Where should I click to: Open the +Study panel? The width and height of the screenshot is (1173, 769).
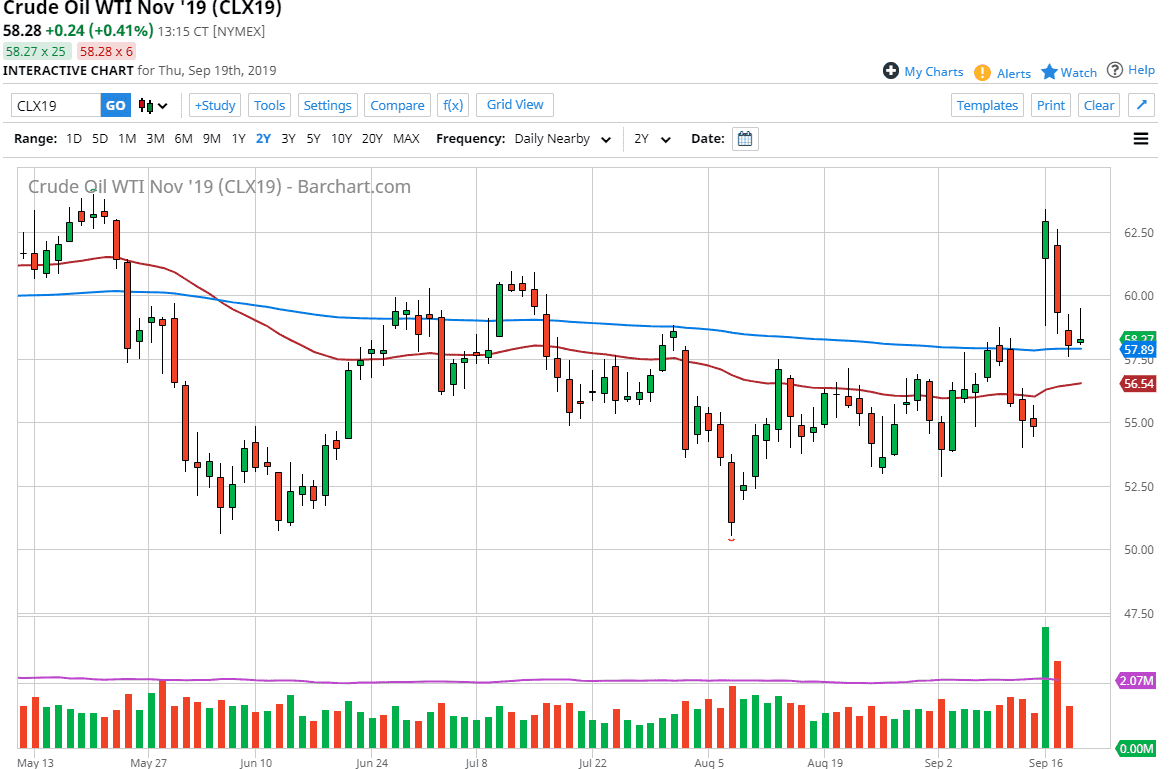click(214, 104)
